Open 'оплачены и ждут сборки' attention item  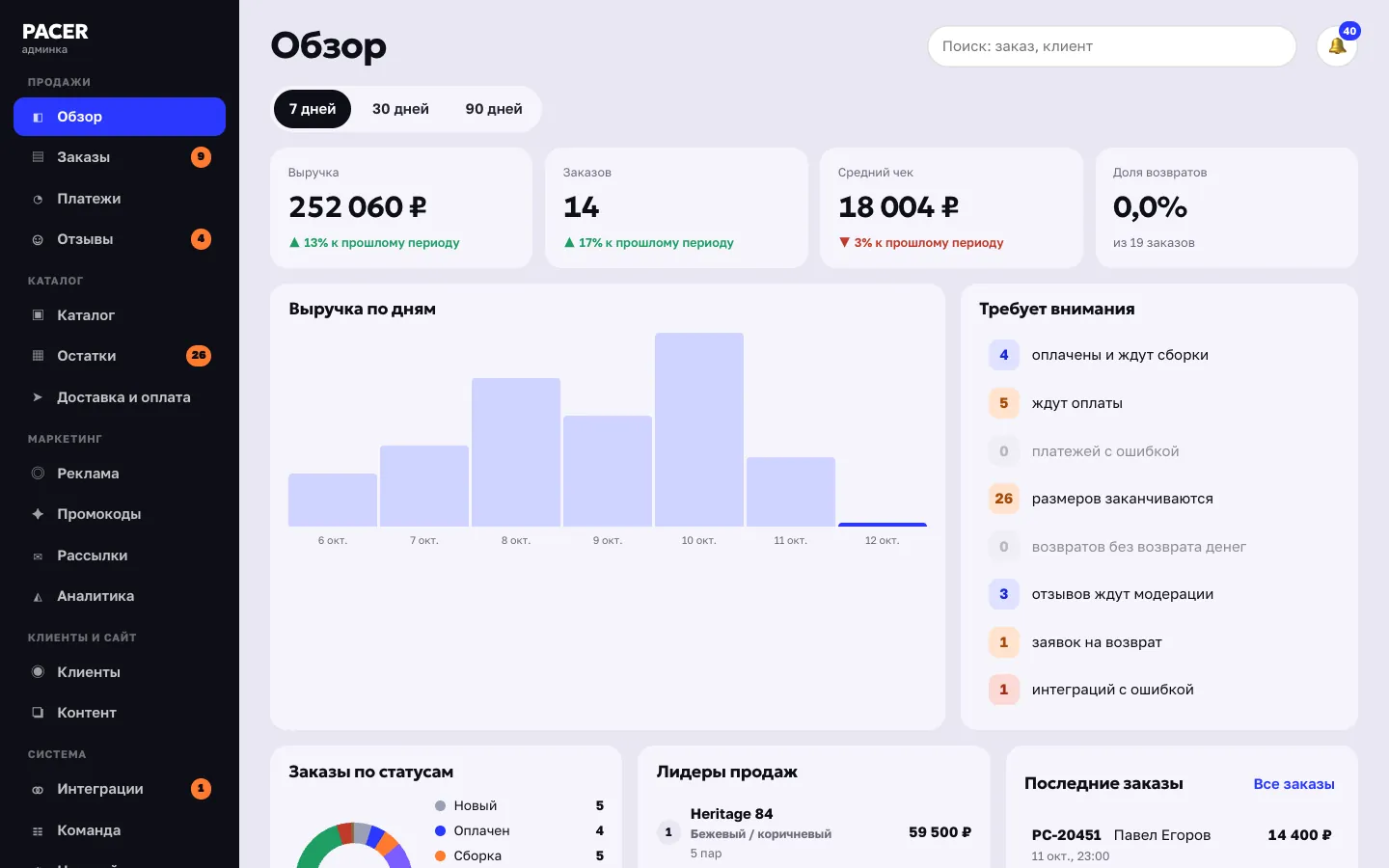(x=1158, y=355)
